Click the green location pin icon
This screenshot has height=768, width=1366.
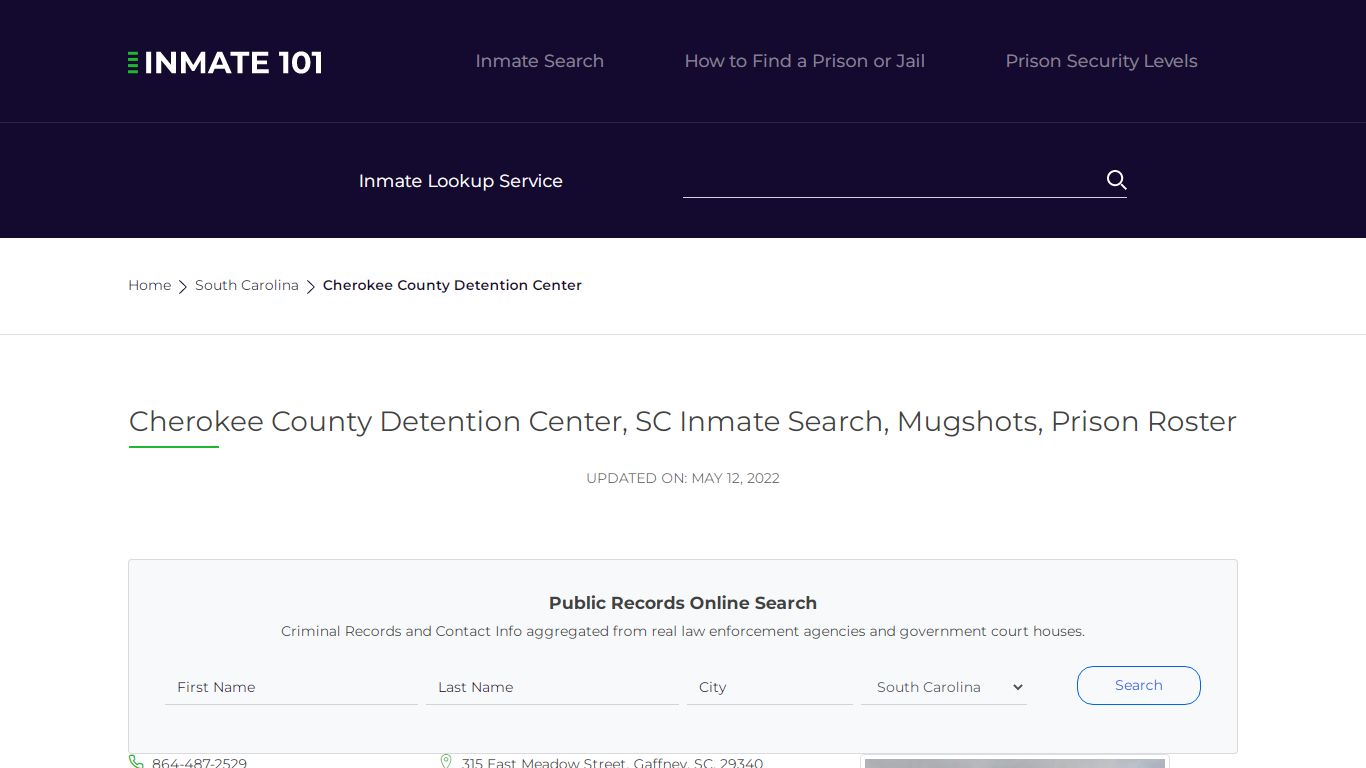point(446,762)
